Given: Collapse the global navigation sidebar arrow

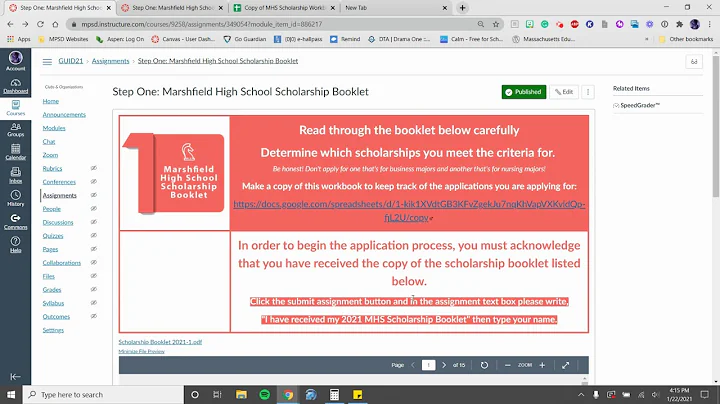Looking at the screenshot, I should 15,376.
